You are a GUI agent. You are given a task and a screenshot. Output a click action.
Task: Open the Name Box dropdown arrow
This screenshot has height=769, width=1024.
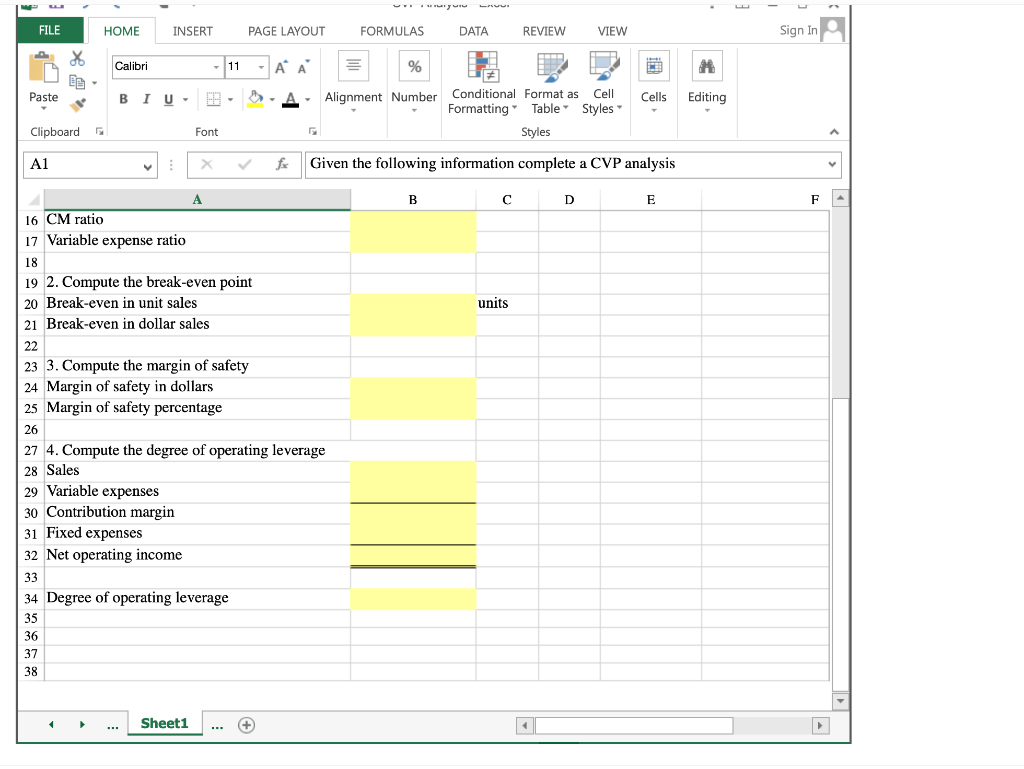pyautogui.click(x=148, y=167)
